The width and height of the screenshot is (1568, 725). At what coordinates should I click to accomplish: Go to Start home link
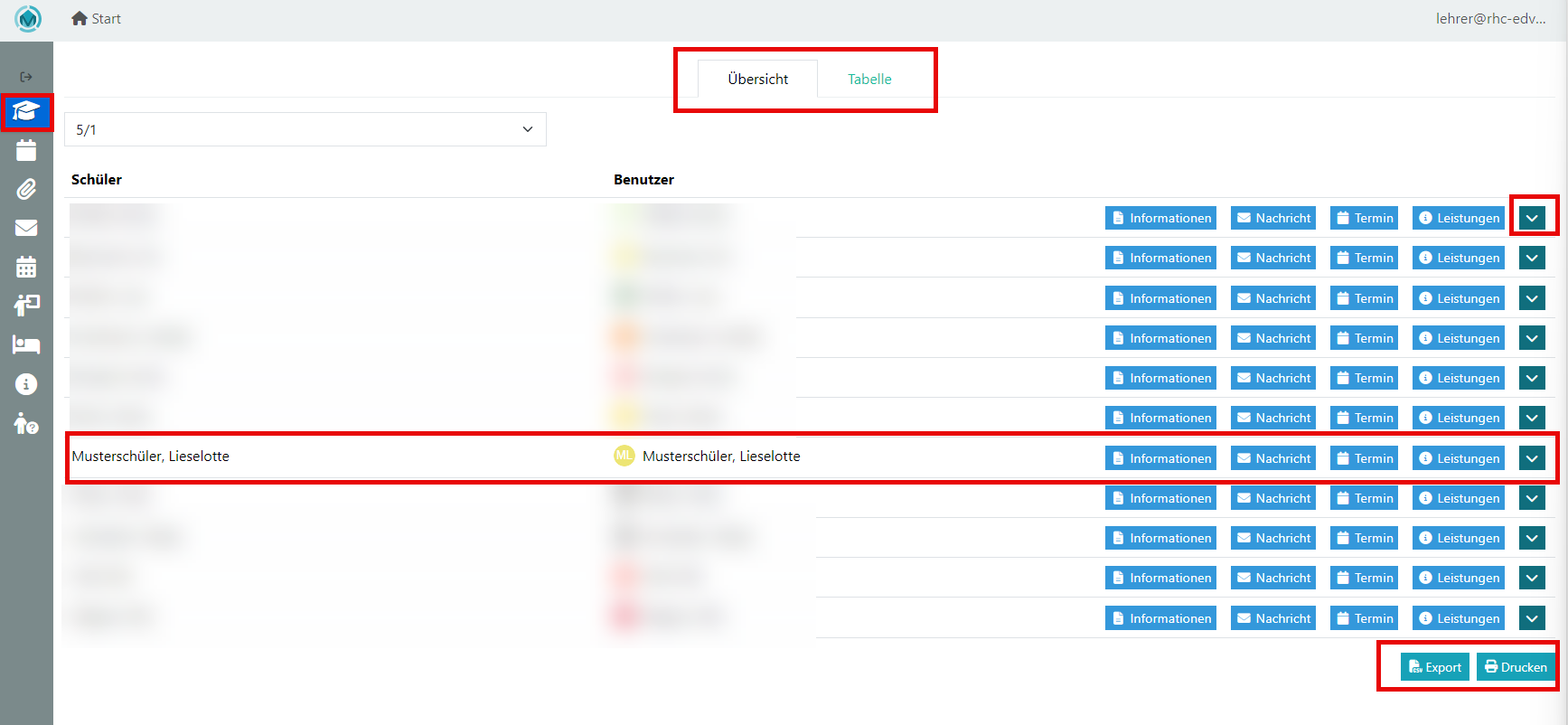(x=96, y=18)
